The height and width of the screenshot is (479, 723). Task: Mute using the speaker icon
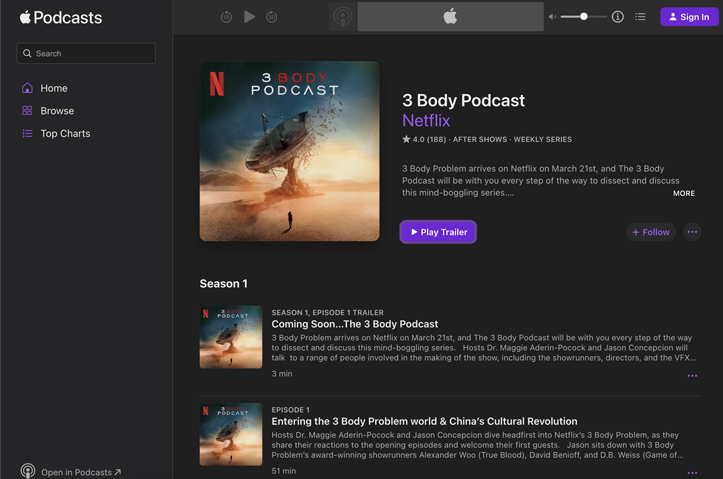click(x=552, y=17)
